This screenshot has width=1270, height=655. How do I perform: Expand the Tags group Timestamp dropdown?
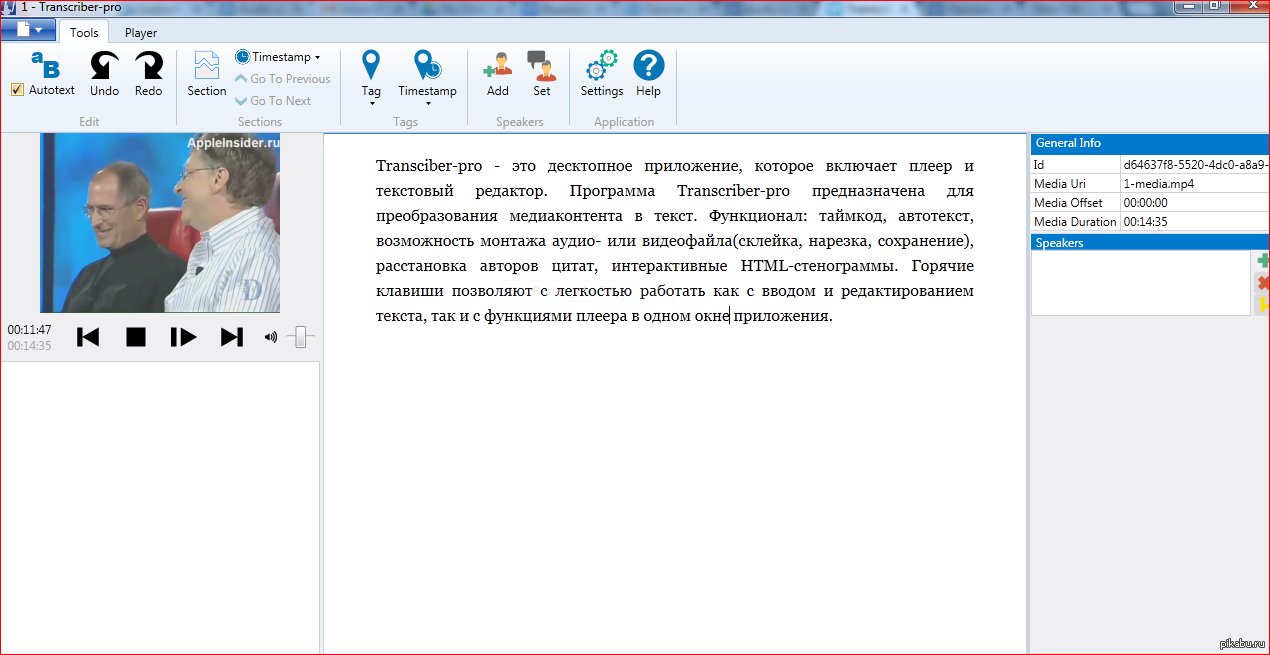tap(427, 102)
